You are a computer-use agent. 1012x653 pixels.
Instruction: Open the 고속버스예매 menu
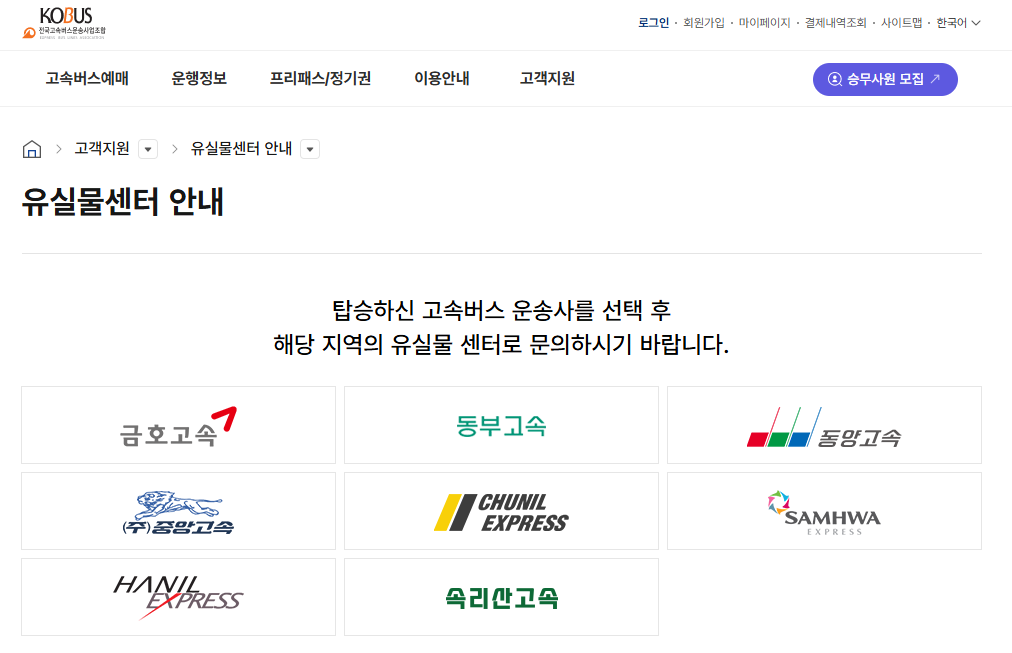pyautogui.click(x=87, y=78)
